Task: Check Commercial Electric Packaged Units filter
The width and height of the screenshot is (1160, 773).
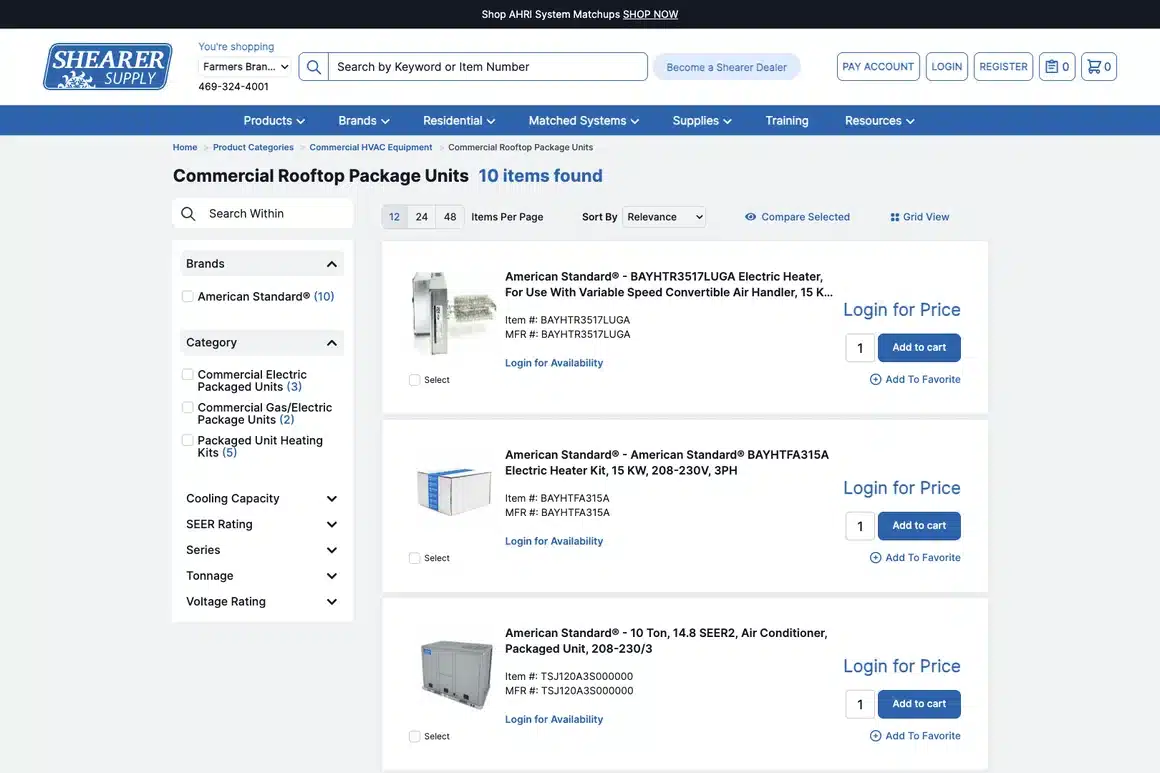Action: point(188,375)
